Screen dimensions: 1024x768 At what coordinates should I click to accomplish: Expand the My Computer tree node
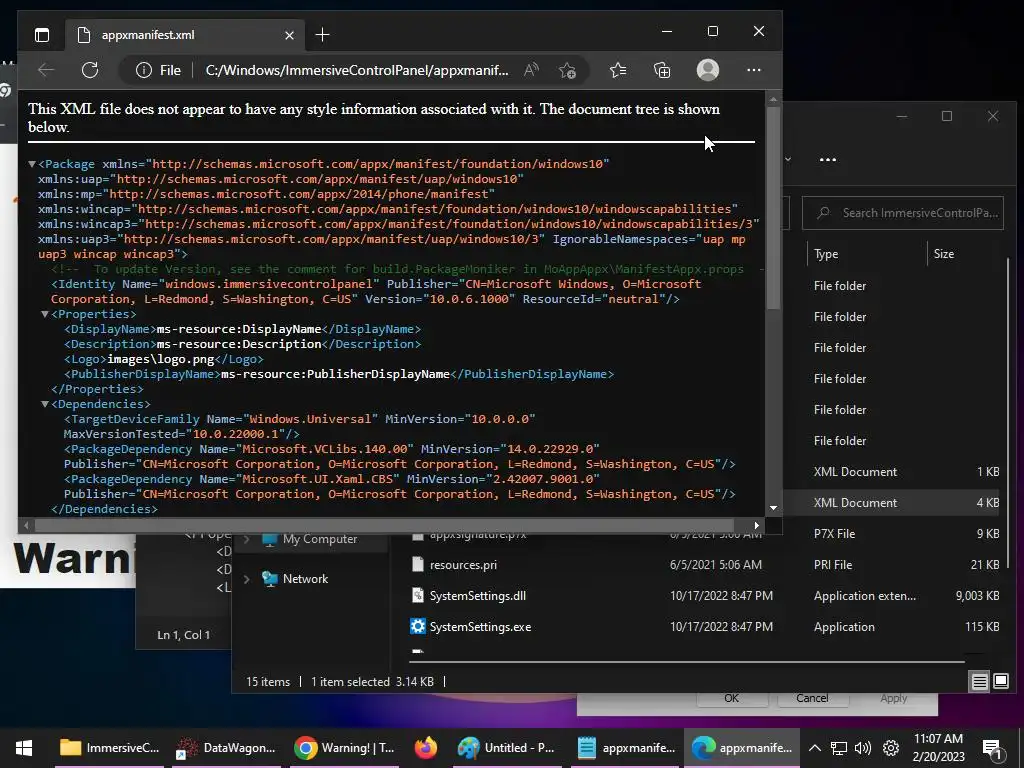(247, 539)
